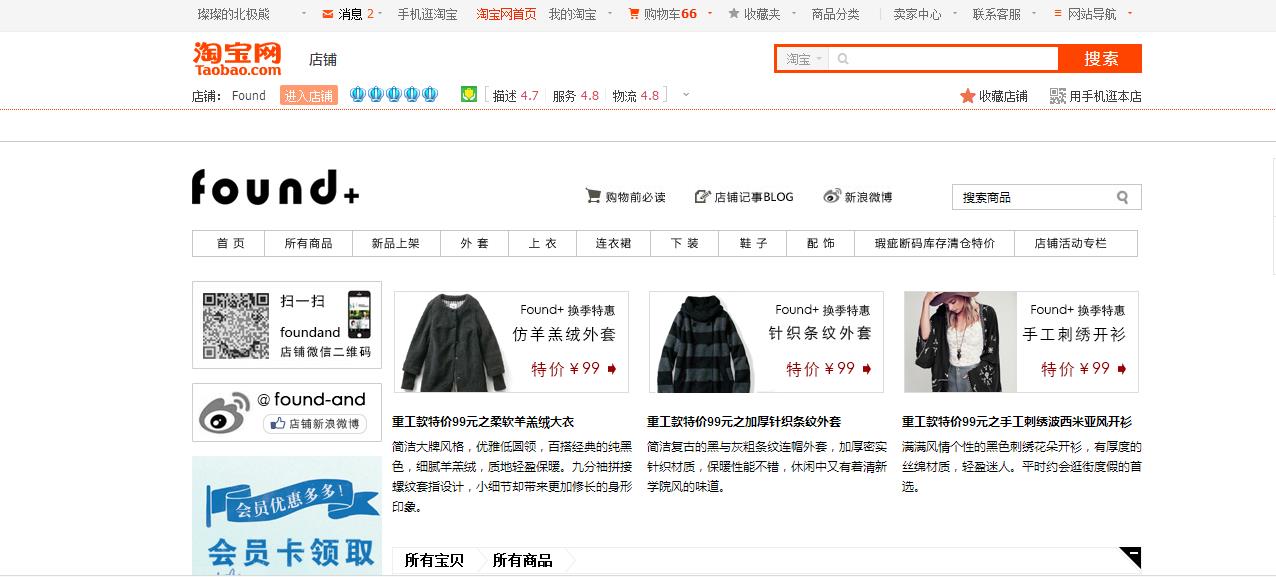The height and width of the screenshot is (577, 1276).
Task: Open 购物前必读 via the cart icon
Action: 593,196
